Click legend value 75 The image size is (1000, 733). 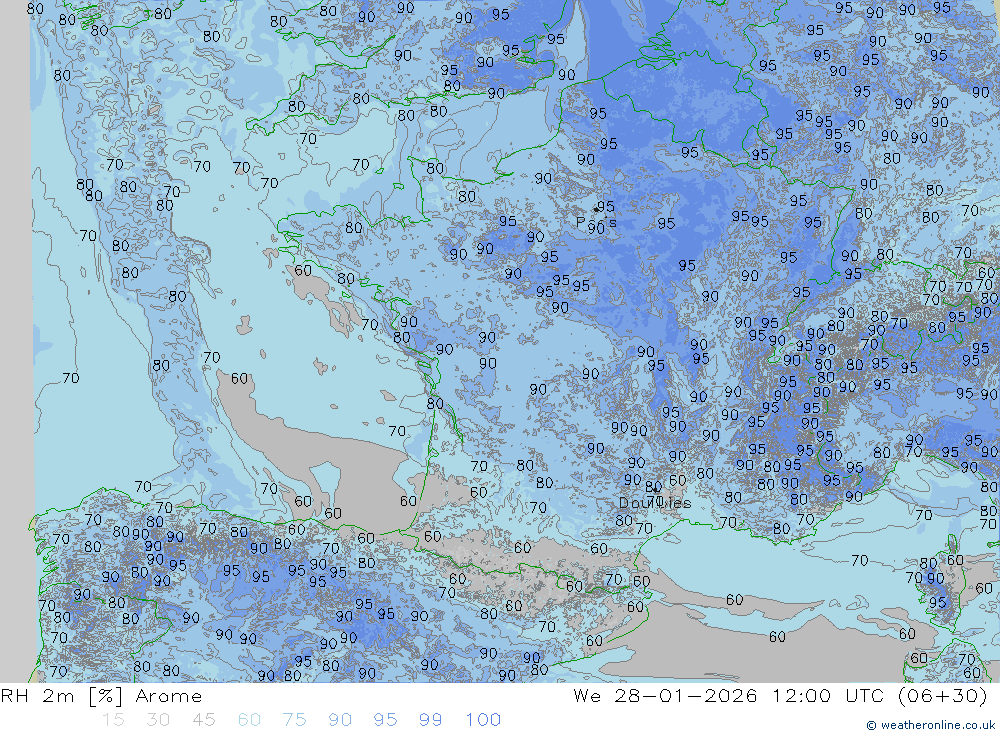[x=295, y=720]
